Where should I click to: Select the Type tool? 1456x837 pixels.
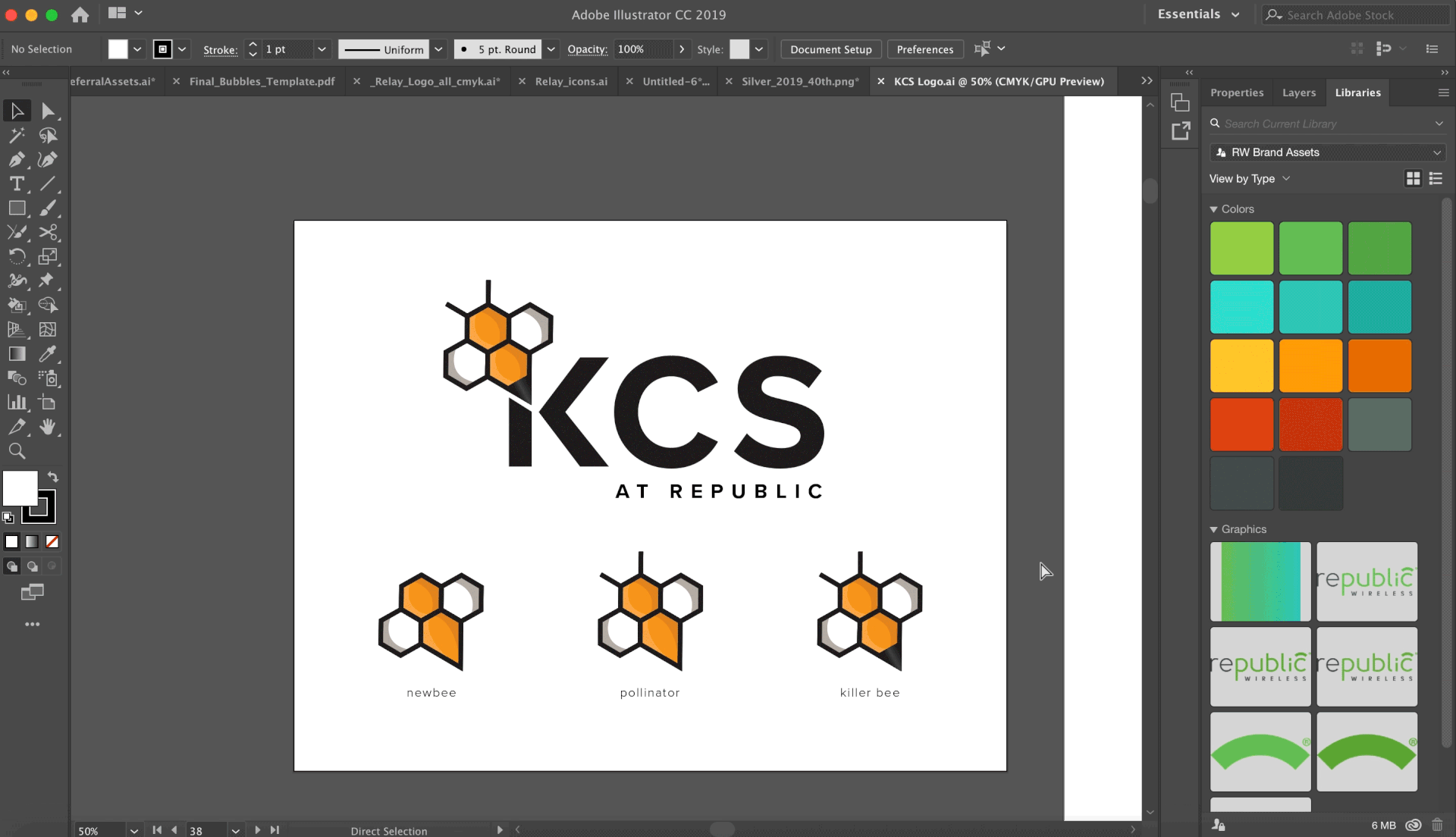tap(17, 183)
